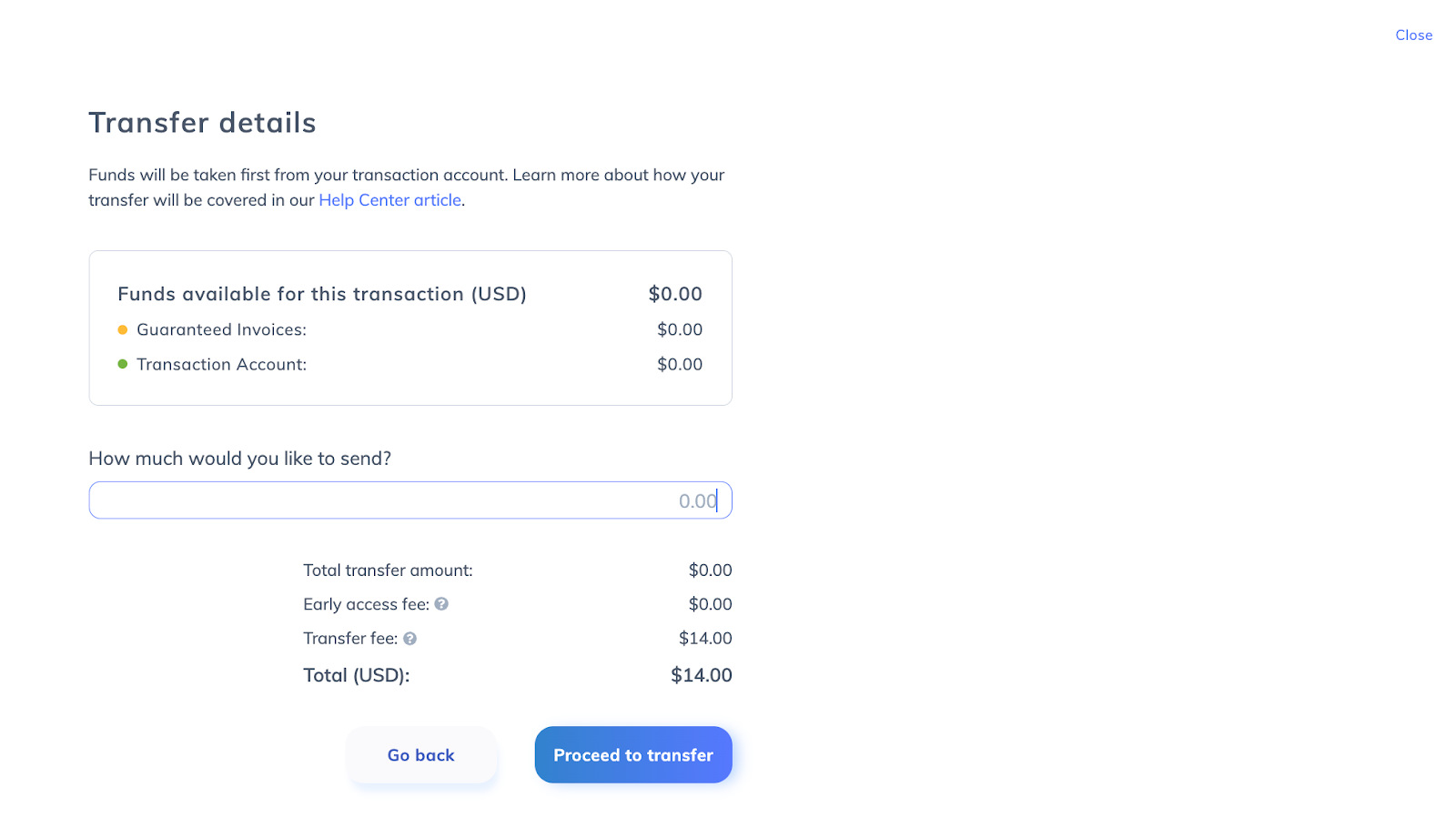Open the Help Center article link
1456x838 pixels.
tap(389, 200)
